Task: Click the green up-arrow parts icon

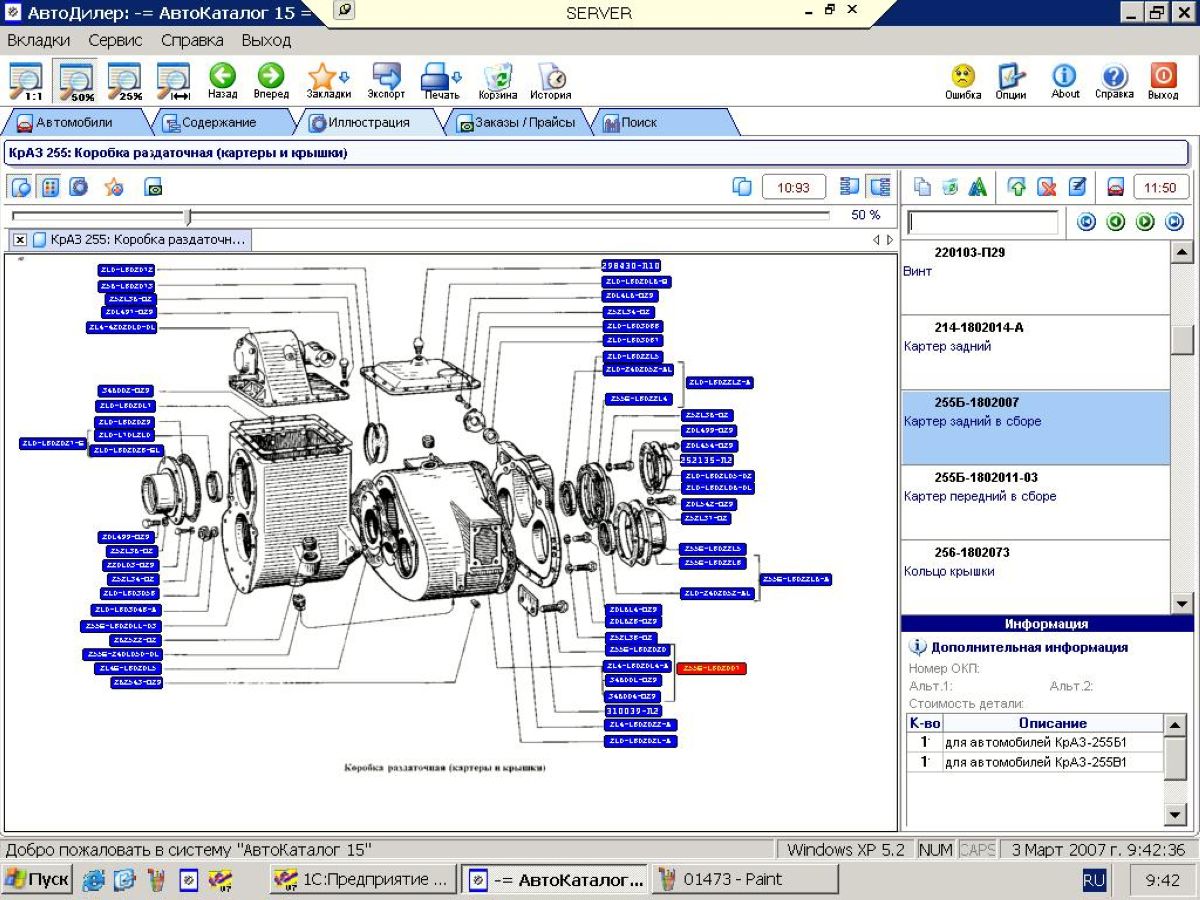Action: click(1017, 187)
